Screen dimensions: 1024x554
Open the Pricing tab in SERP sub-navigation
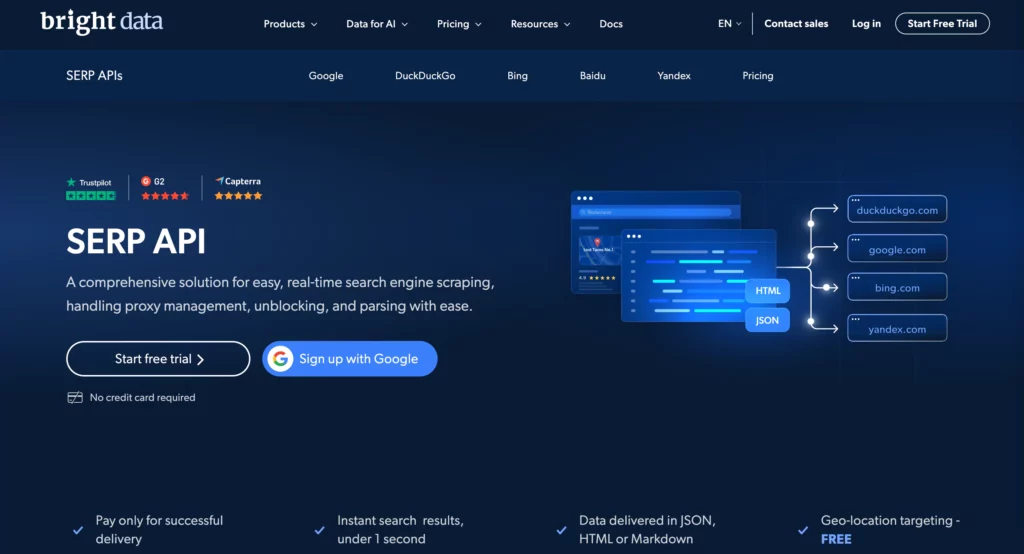[758, 76]
